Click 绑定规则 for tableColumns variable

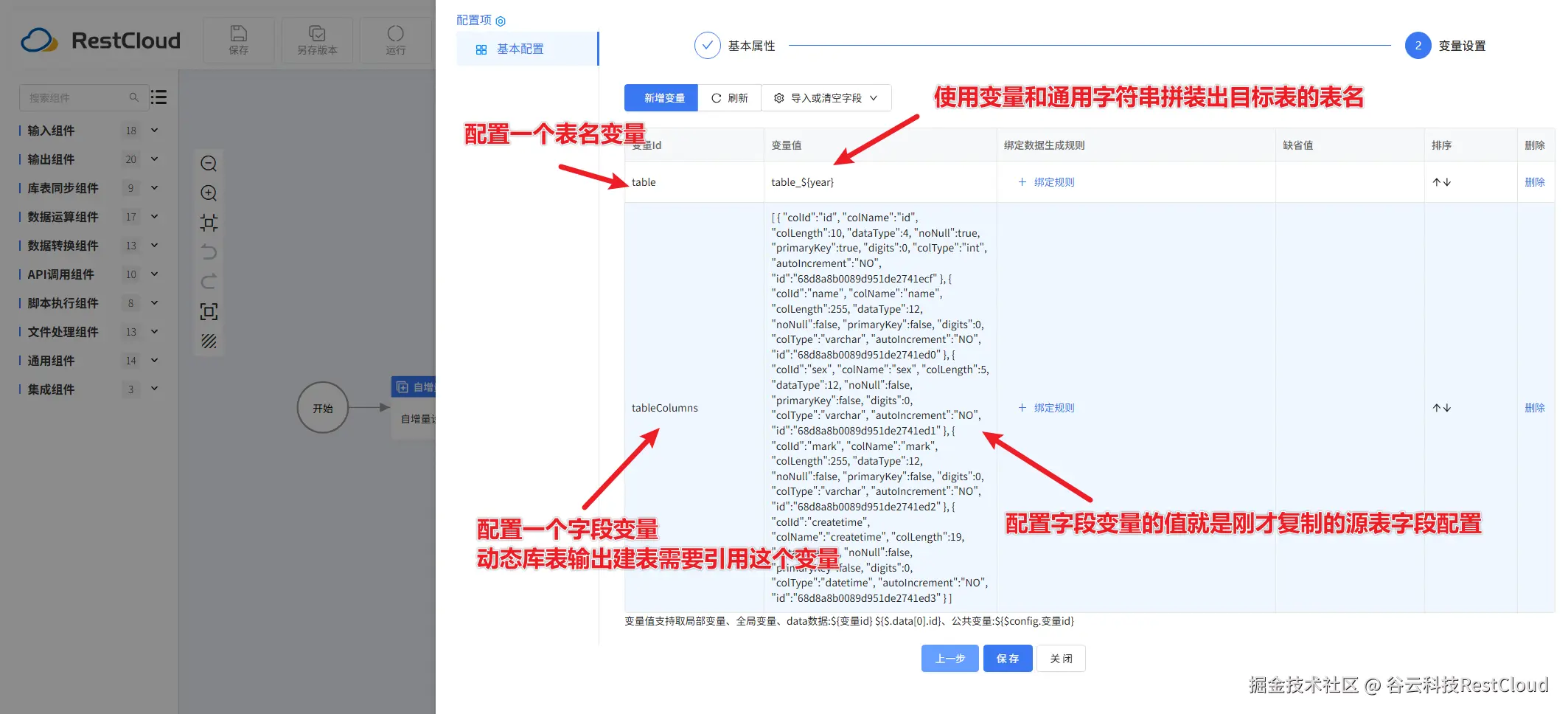tap(1047, 408)
